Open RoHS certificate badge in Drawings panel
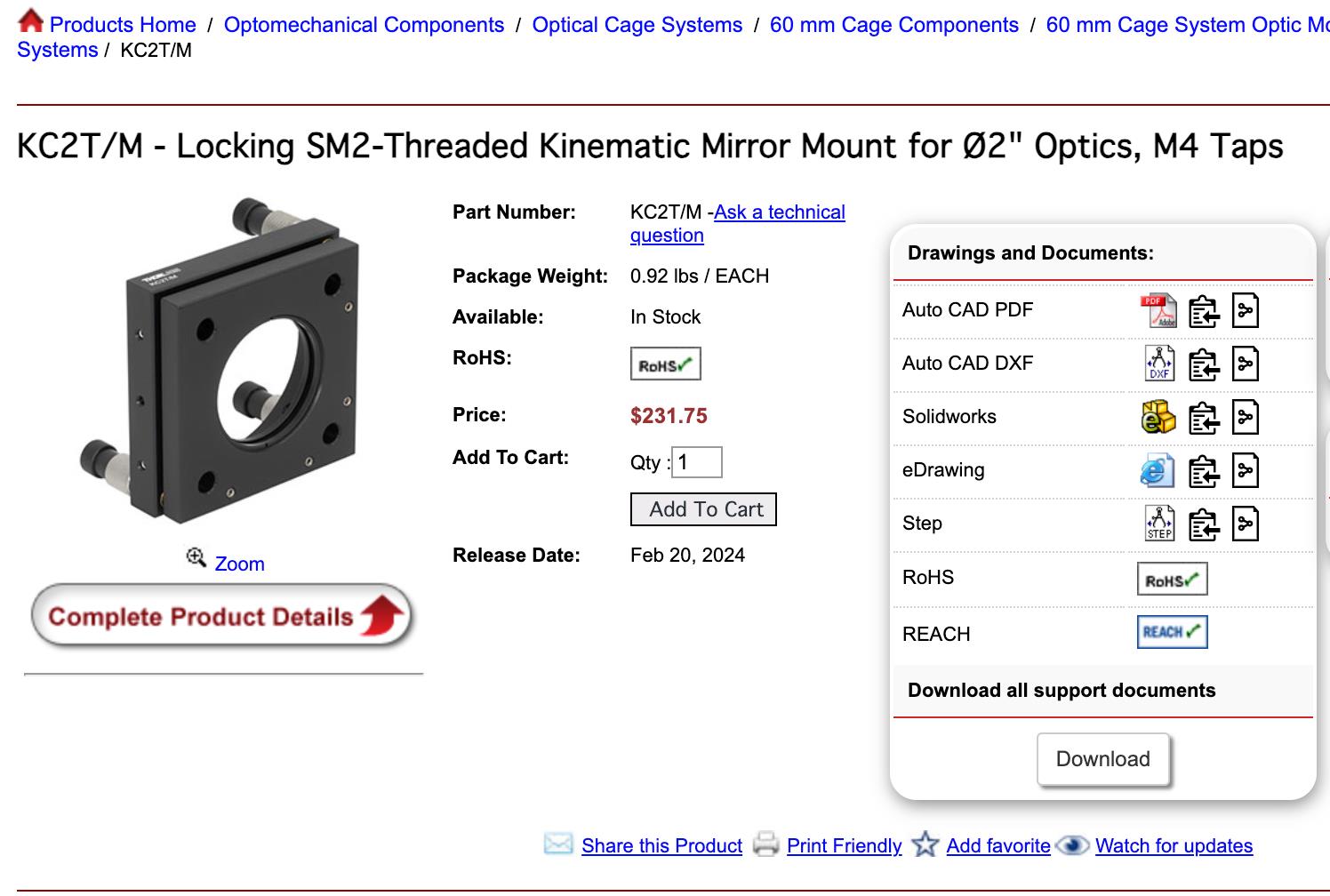The height and width of the screenshot is (896, 1330). pyautogui.click(x=1172, y=580)
